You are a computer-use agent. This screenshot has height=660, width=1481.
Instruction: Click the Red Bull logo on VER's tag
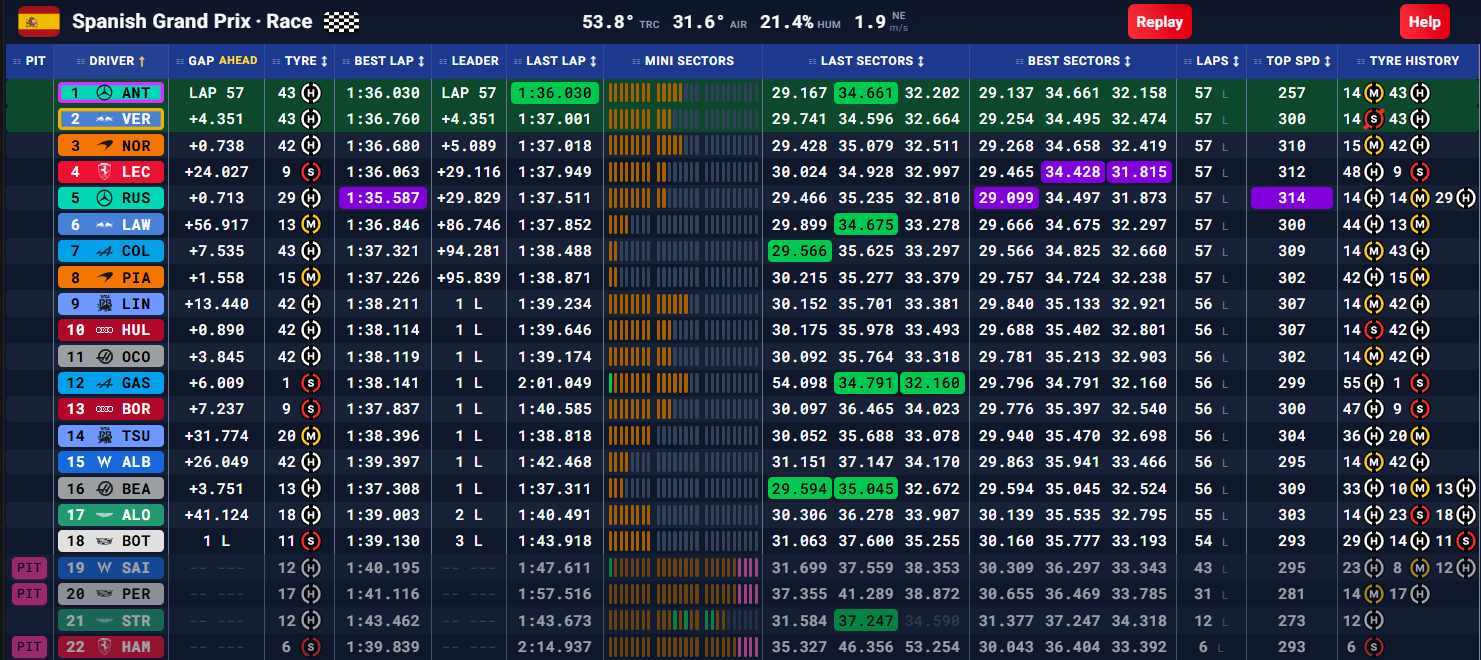click(x=104, y=119)
